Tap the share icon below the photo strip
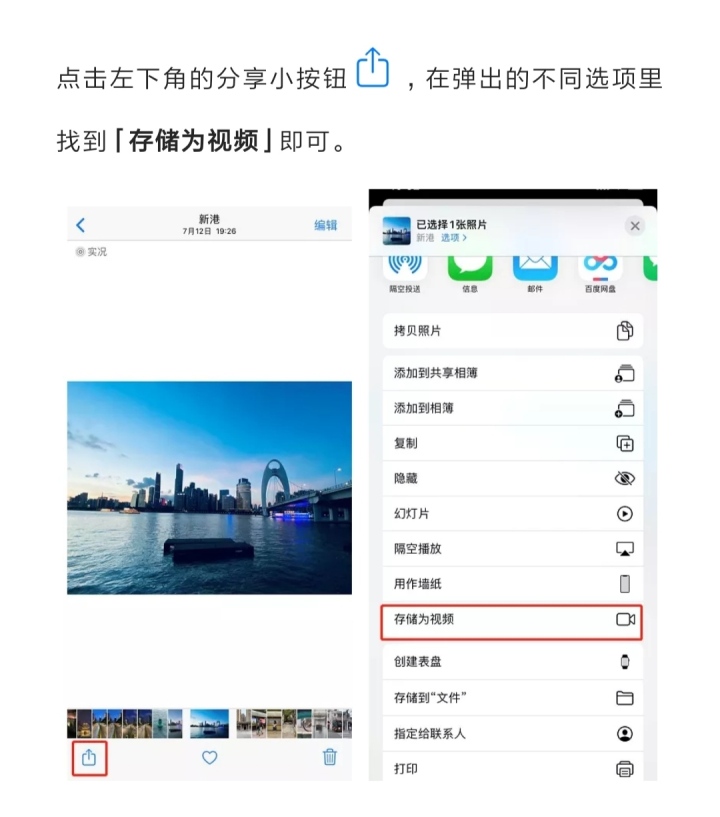 pyautogui.click(x=89, y=758)
